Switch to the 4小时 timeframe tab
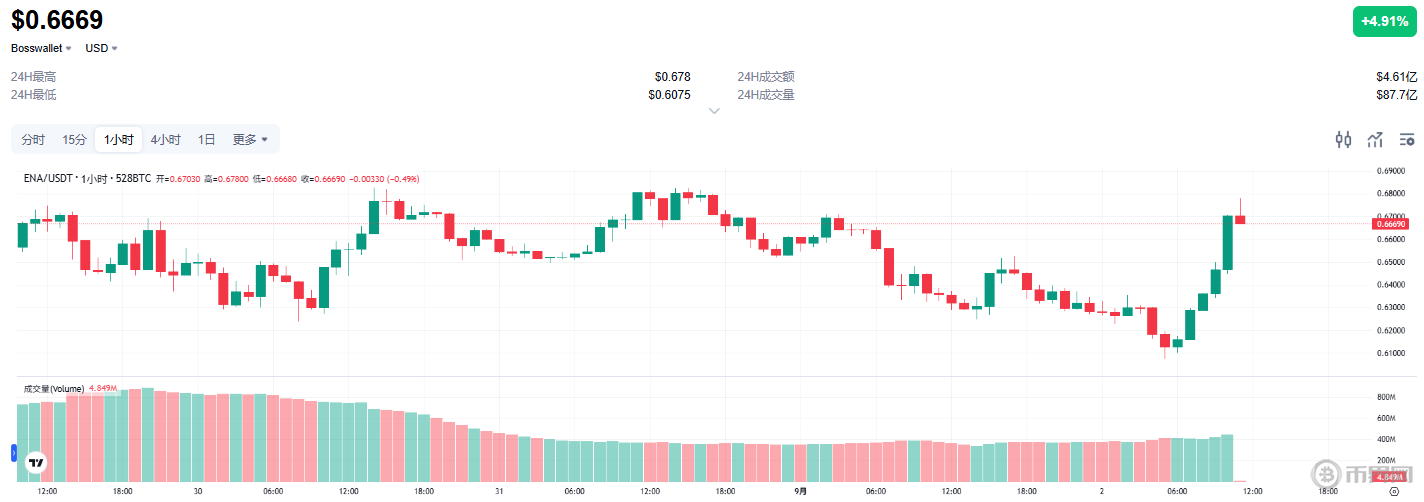This screenshot has width=1424, height=502. point(166,140)
